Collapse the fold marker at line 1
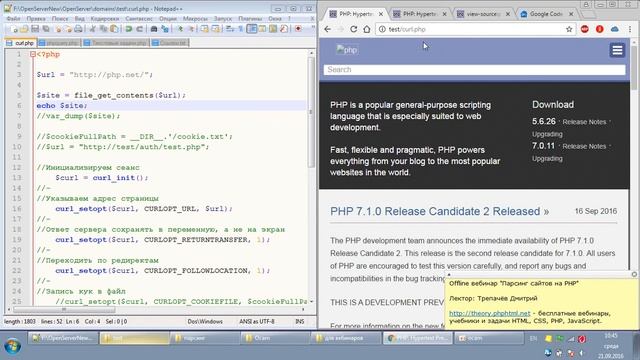 pyautogui.click(x=33, y=54)
